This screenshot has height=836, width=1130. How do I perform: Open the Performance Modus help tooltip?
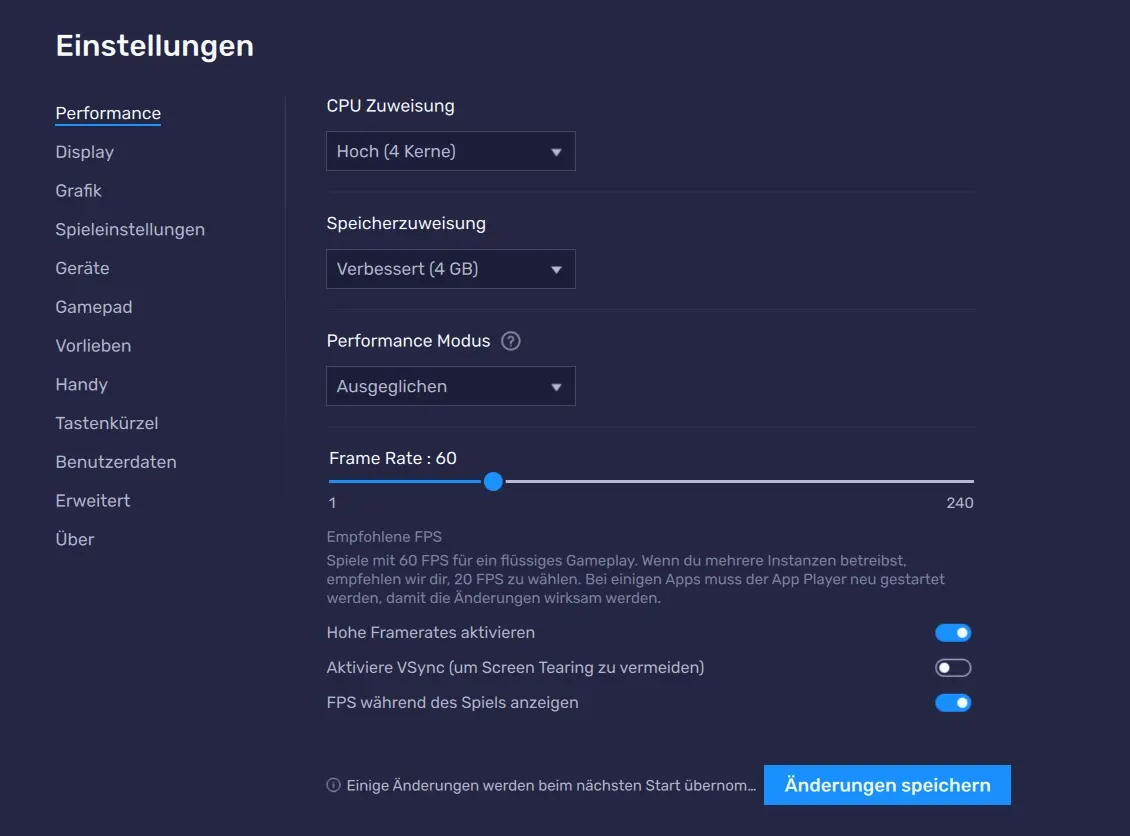511,341
